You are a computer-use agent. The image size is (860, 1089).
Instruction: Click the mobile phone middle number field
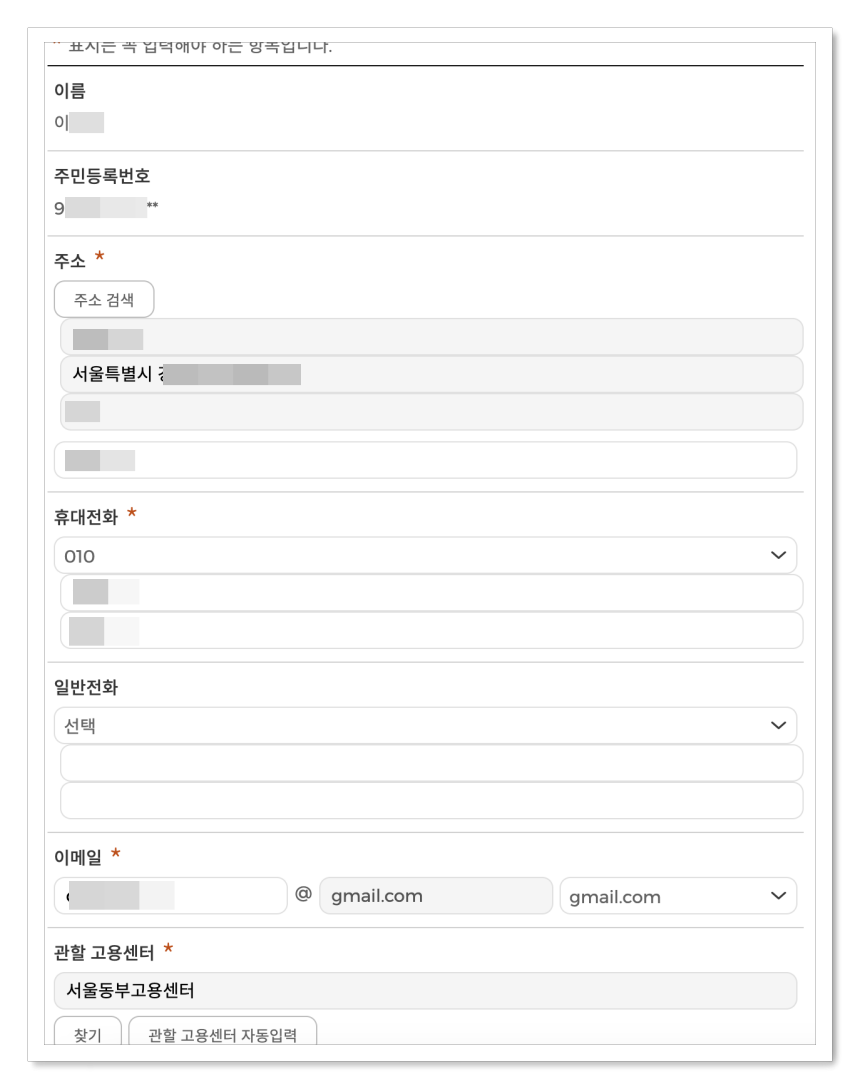[x=430, y=591]
